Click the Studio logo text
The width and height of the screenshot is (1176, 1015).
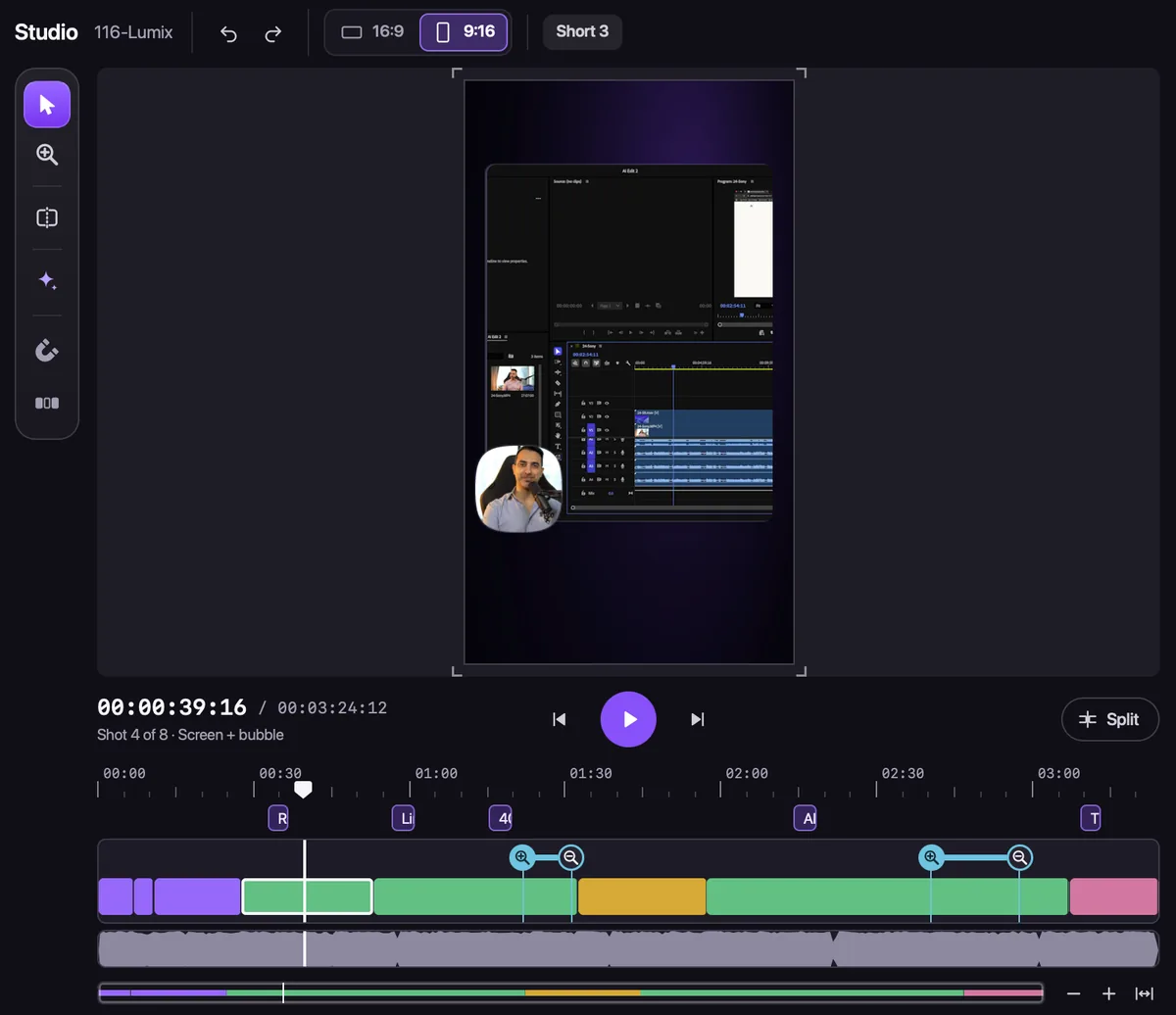(46, 32)
